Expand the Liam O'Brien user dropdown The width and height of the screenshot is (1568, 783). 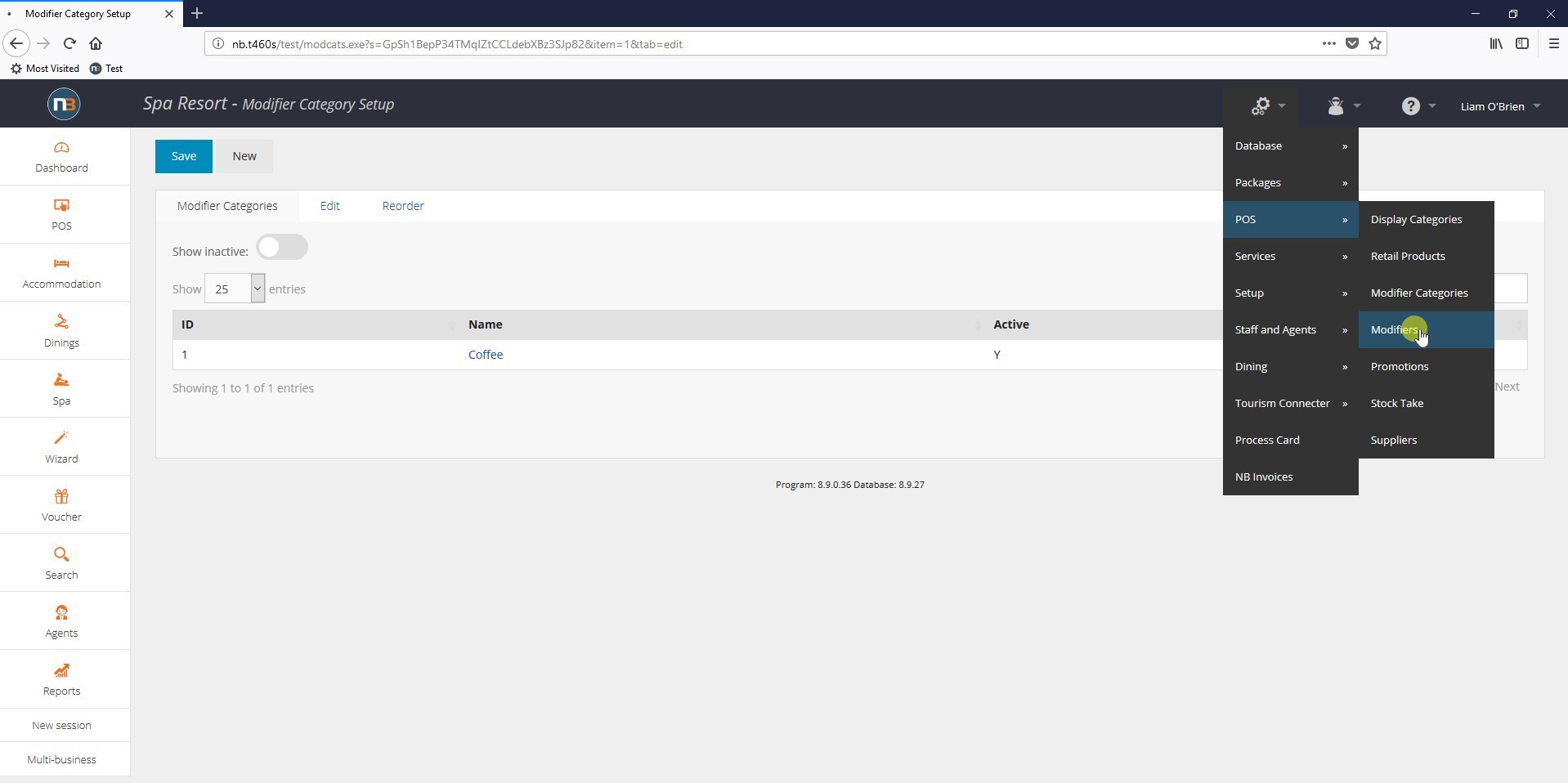coord(1500,106)
